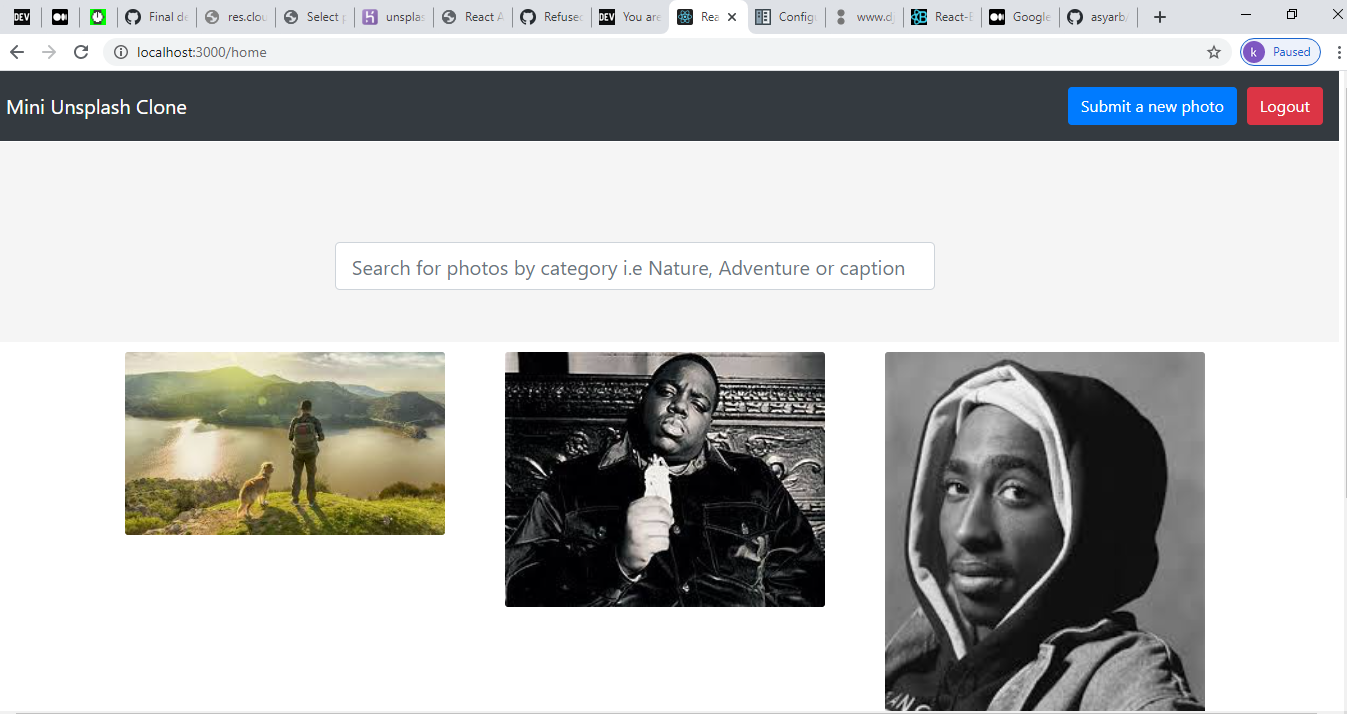Image resolution: width=1347 pixels, height=714 pixels.
Task: Toggle the bookmark star for this page
Action: [1213, 51]
